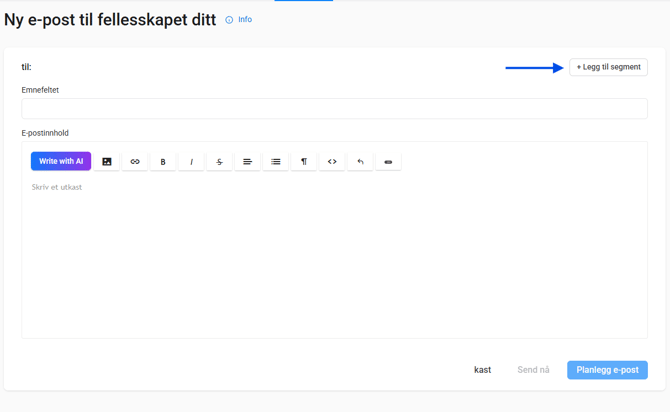Click the paragraph pilcrow icon
Image resolution: width=670 pixels, height=412 pixels.
coord(304,161)
